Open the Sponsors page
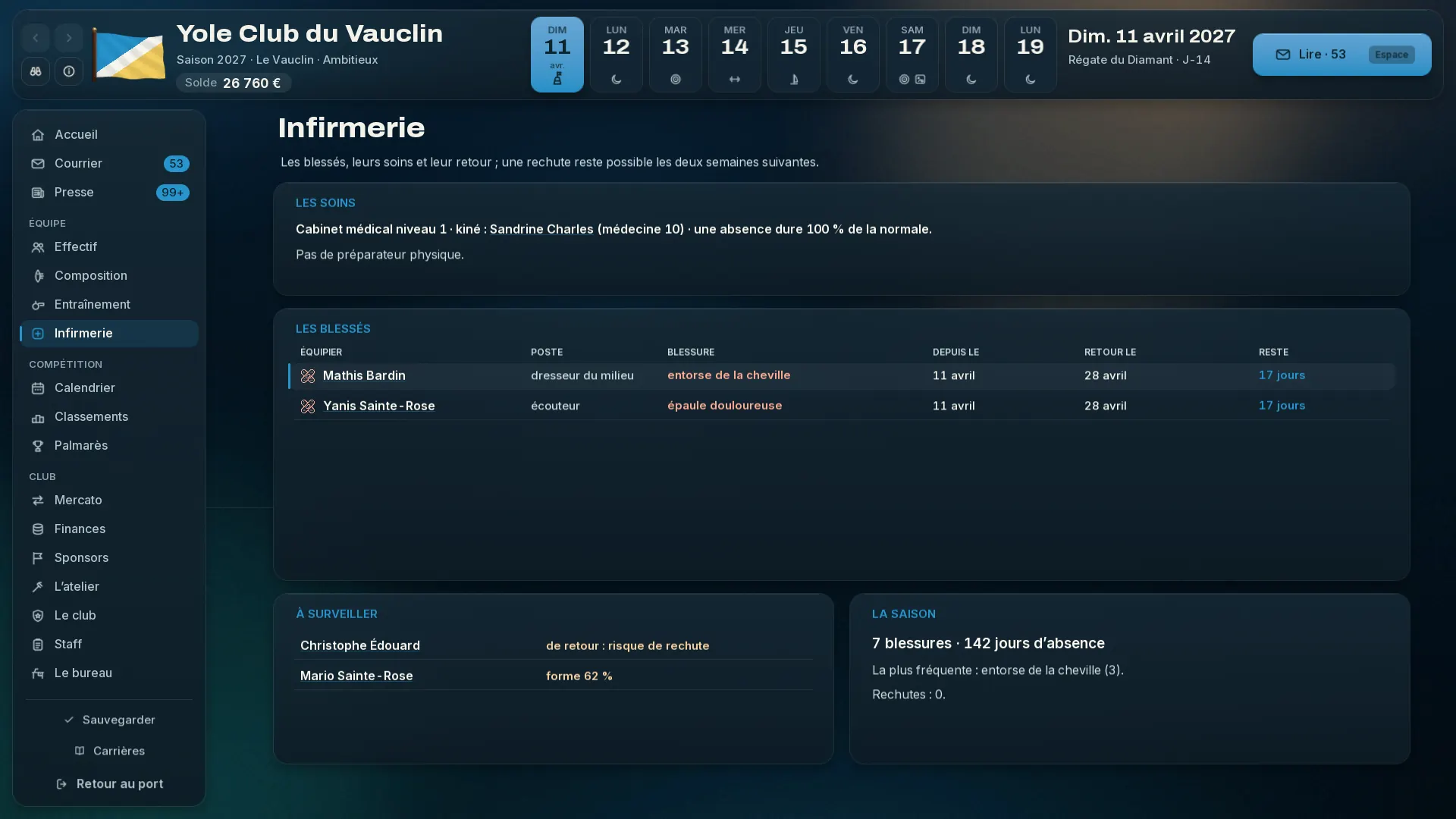The image size is (1456, 819). [109, 558]
